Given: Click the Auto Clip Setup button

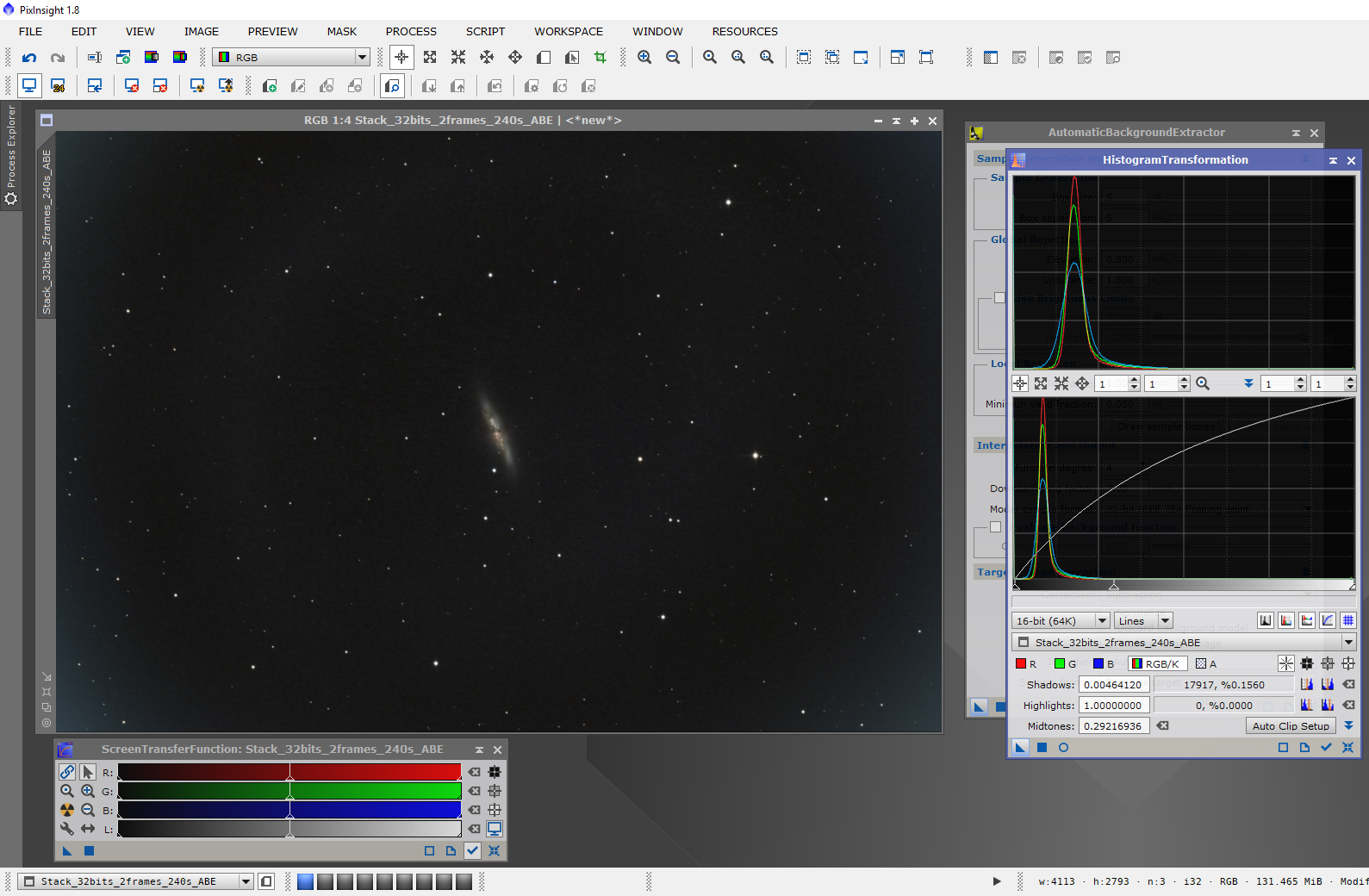Looking at the screenshot, I should click(x=1290, y=726).
